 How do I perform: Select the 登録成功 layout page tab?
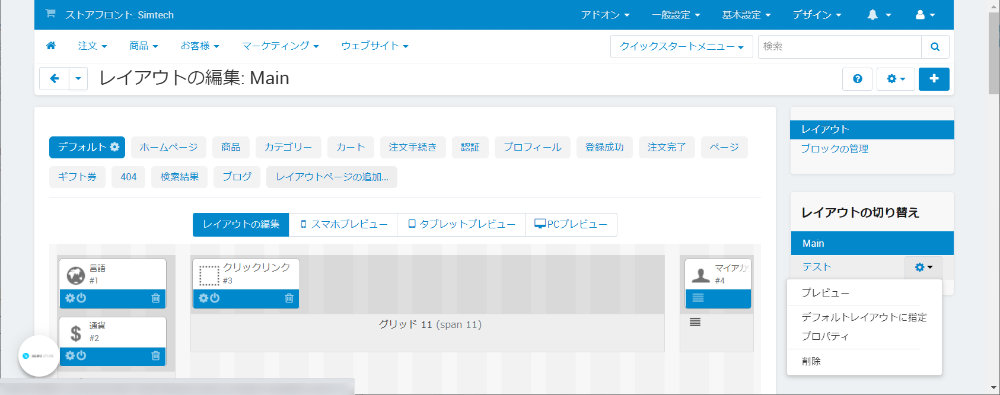pos(605,147)
